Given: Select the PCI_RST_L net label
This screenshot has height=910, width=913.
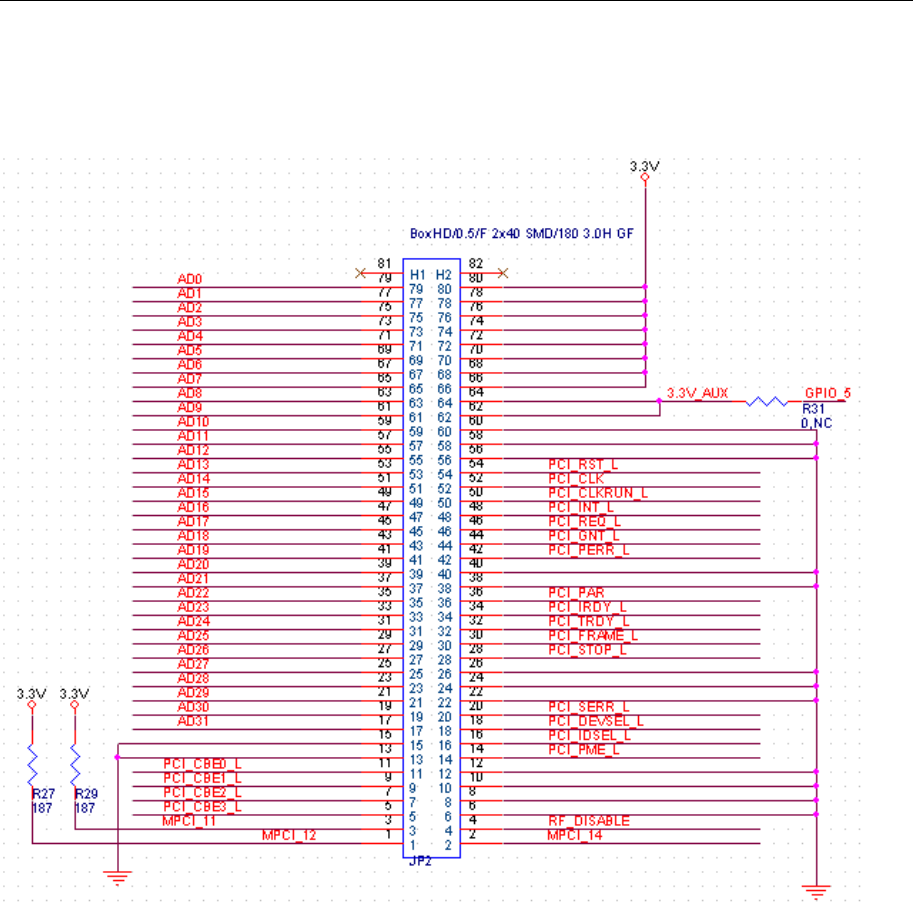Looking at the screenshot, I should tap(583, 465).
